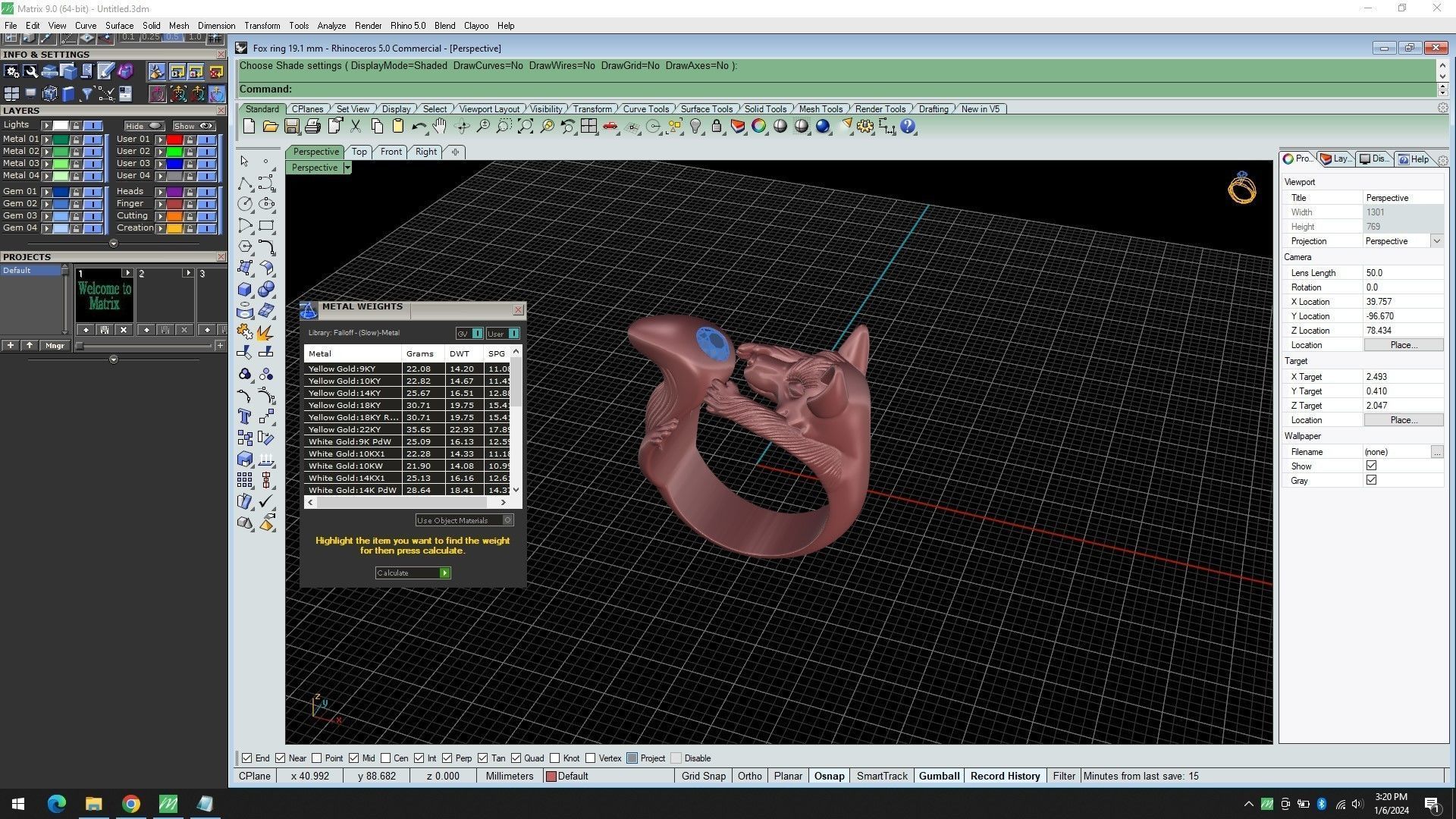Viewport: 1456px width, 819px height.
Task: Click the red User 01 color swatch
Action: click(x=174, y=140)
